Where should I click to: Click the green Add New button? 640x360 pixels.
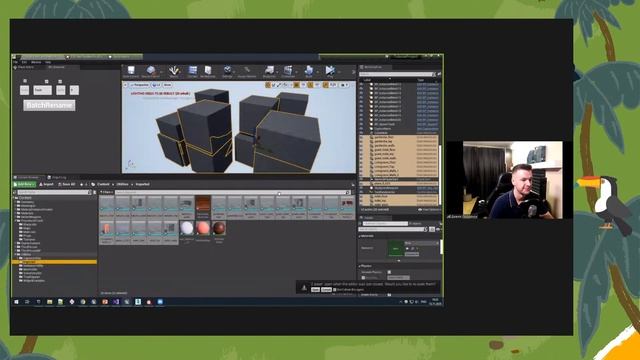[24, 184]
